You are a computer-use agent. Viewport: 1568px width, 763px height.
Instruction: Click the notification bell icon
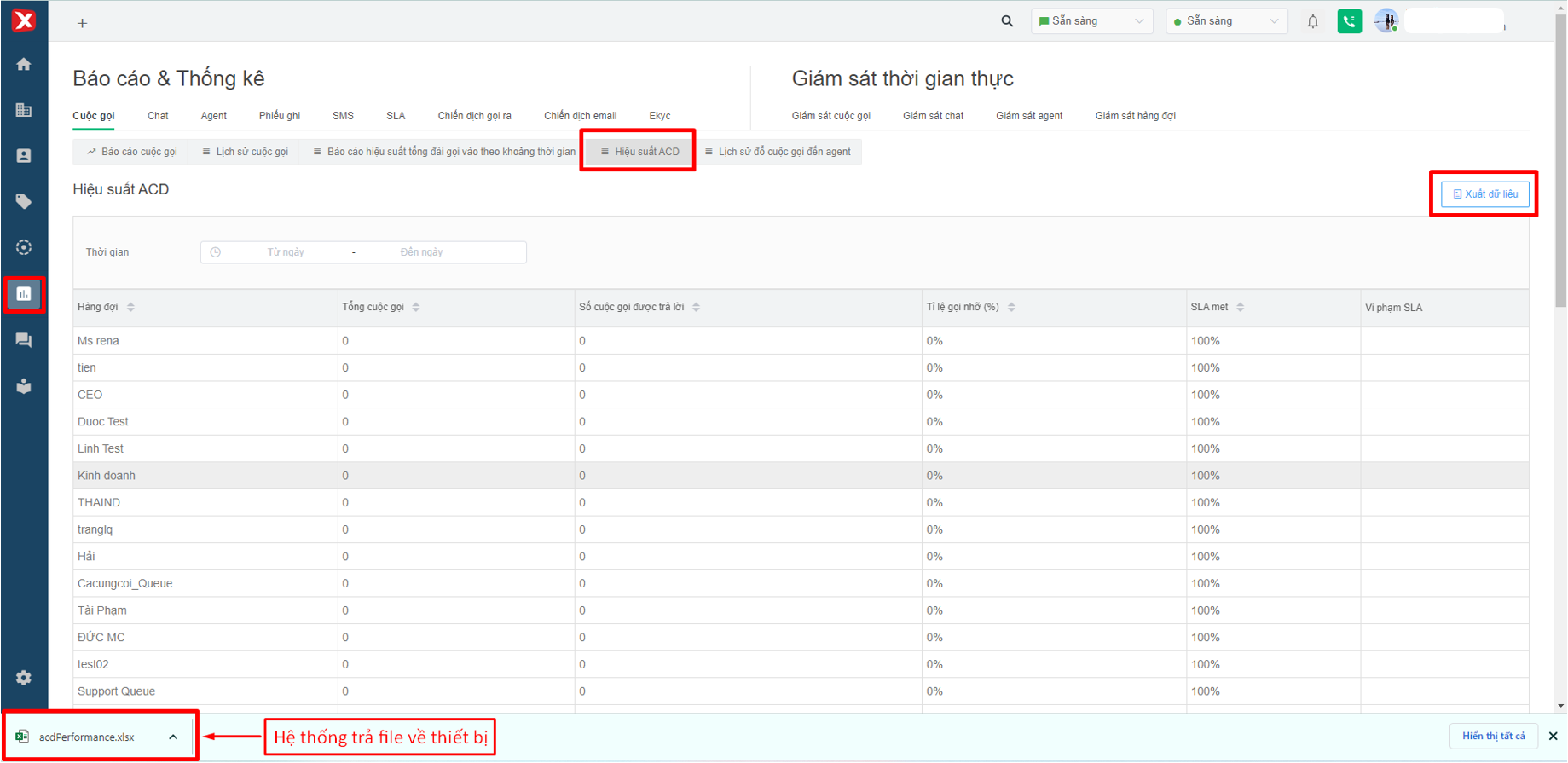click(1312, 21)
